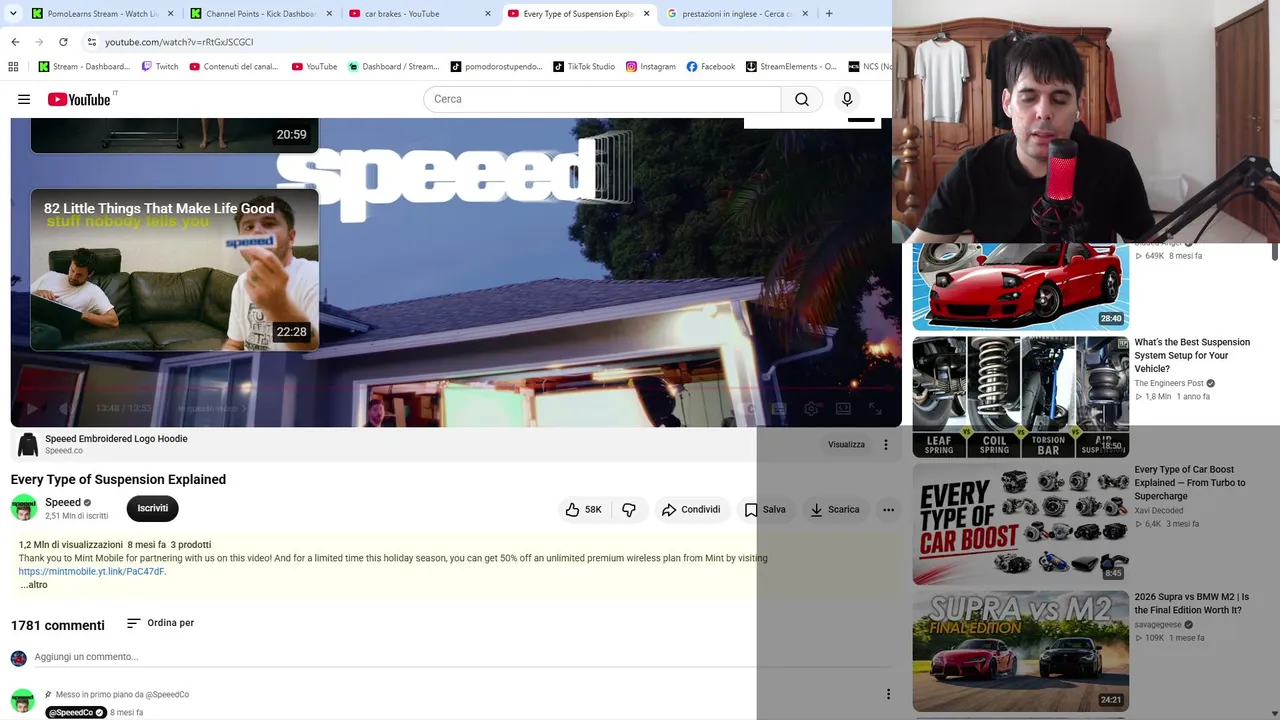Open the hoodie product options menu

click(x=885, y=444)
